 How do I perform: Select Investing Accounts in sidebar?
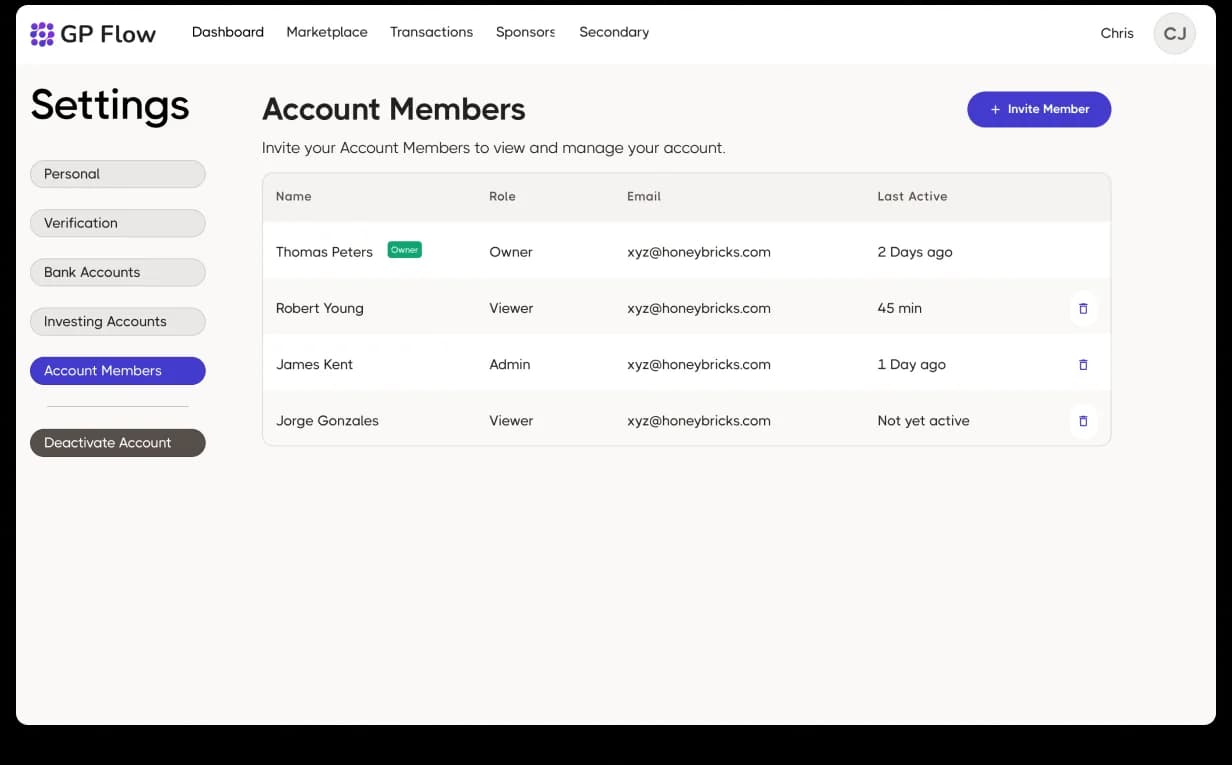pos(118,321)
